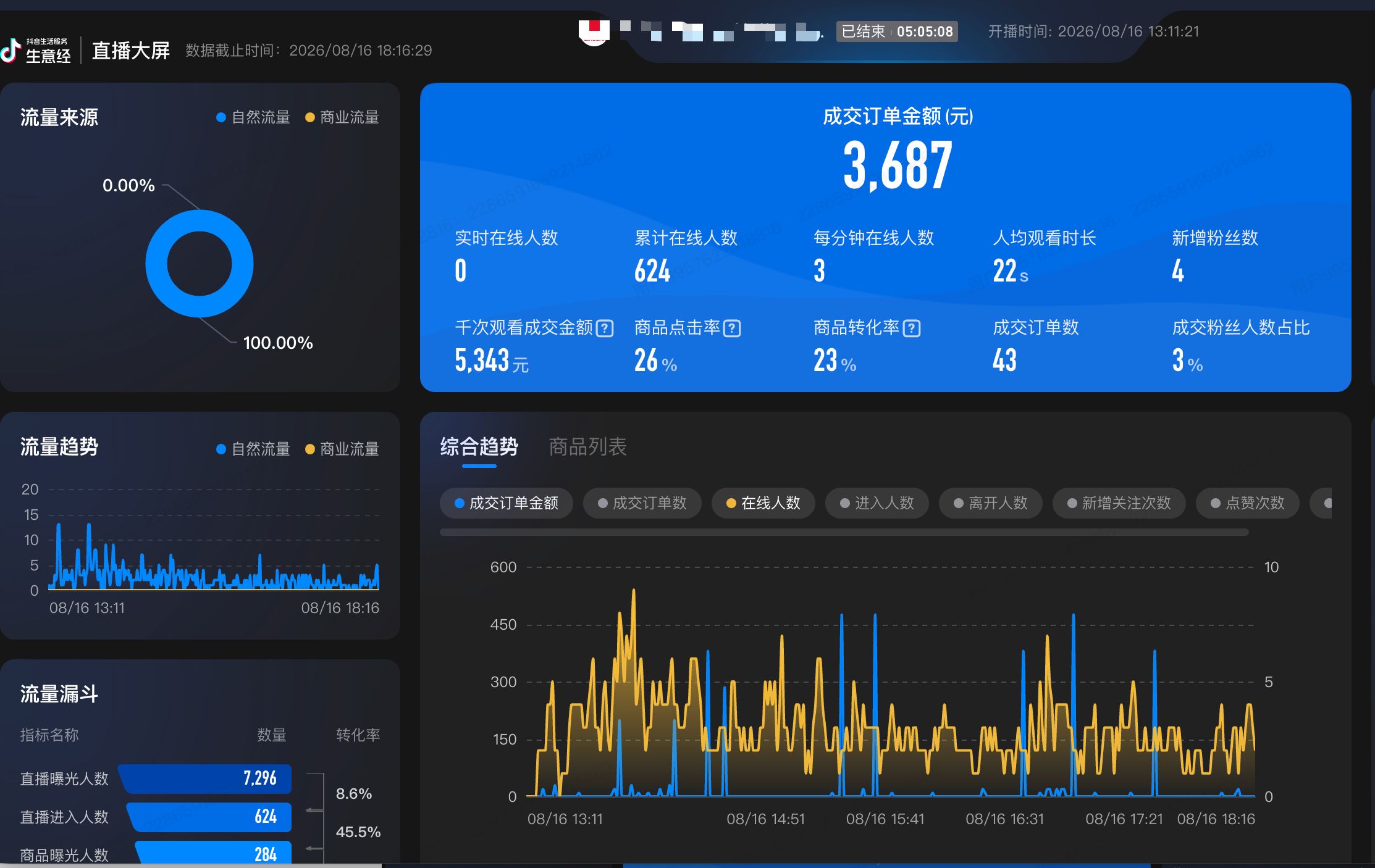This screenshot has height=868, width=1375.
Task: Enable the 进入人数 series chip
Action: pos(877,503)
